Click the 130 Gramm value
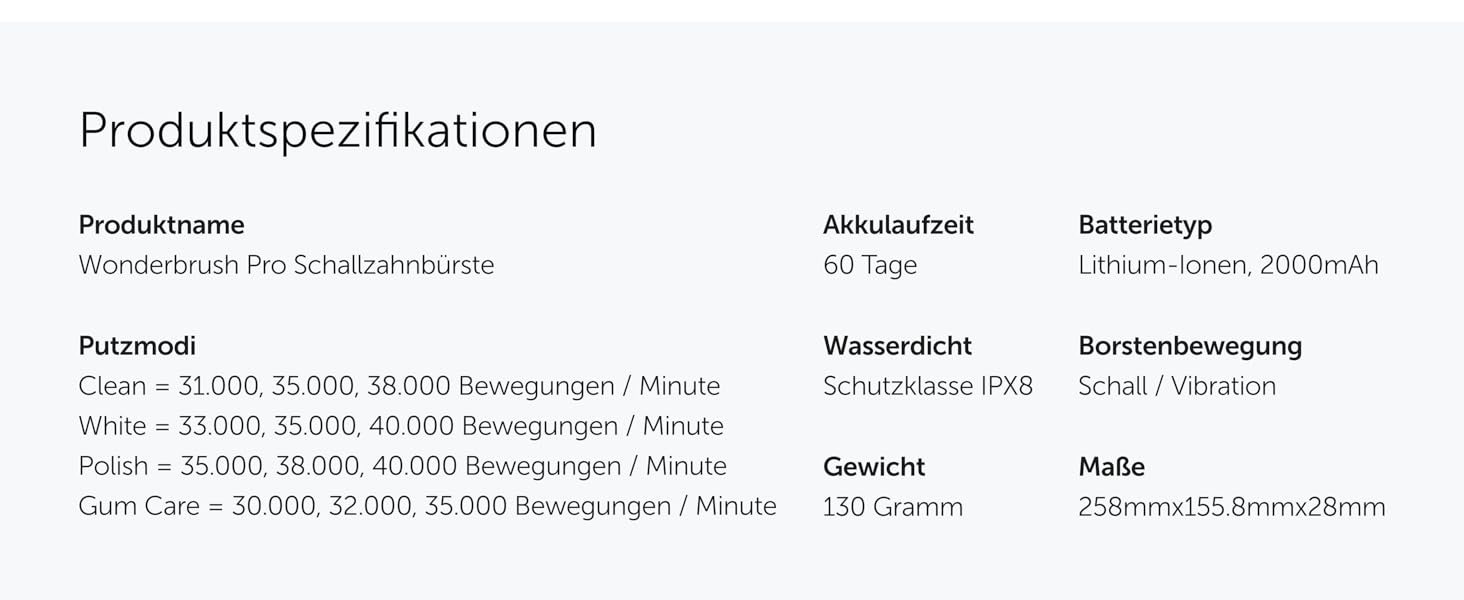 (893, 507)
